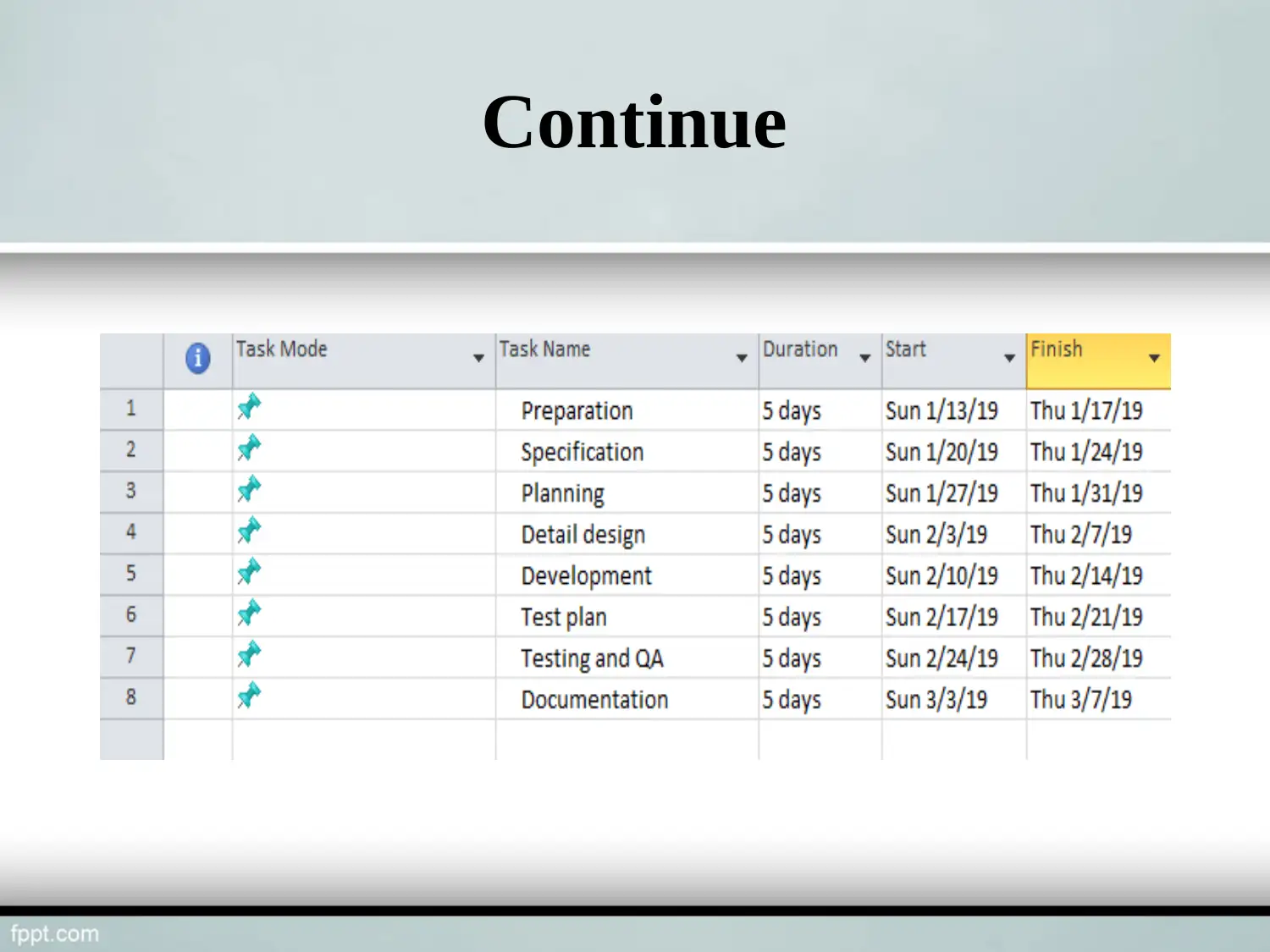
Task: Click the Planning task name cell
Action: [x=627, y=493]
